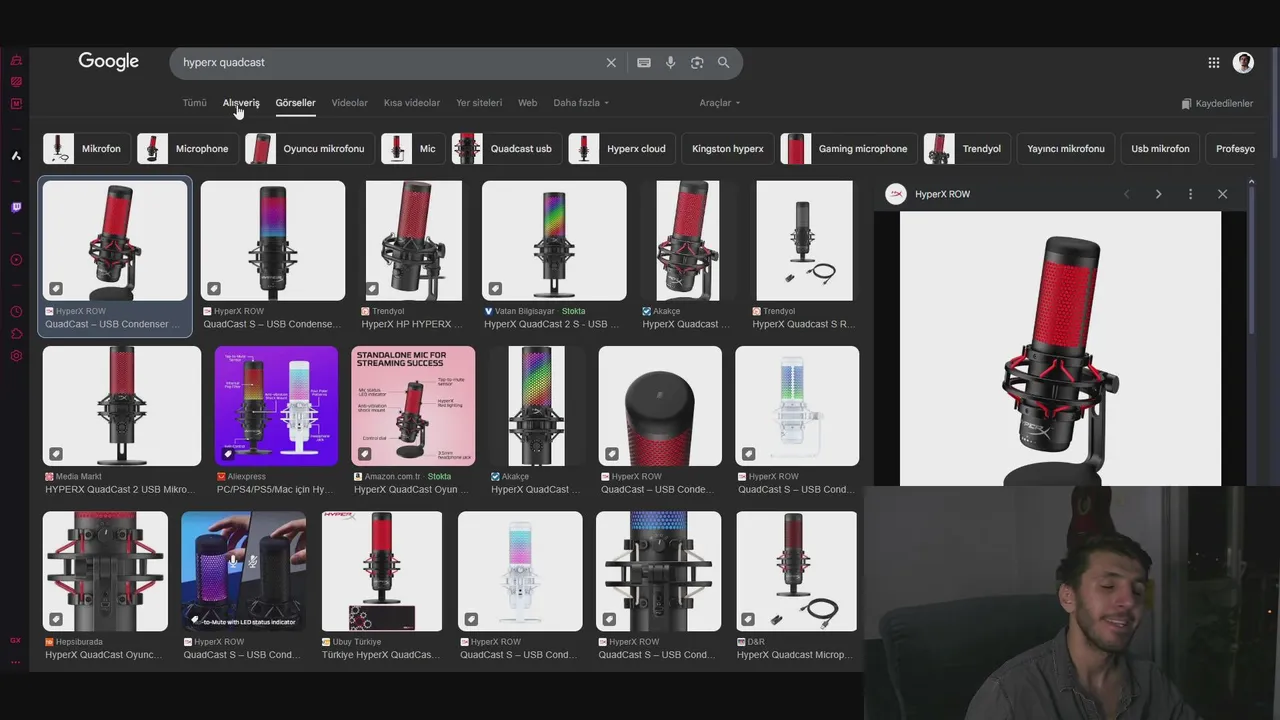Open the Yer siteleri tab
Image resolution: width=1280 pixels, height=720 pixels.
479,103
